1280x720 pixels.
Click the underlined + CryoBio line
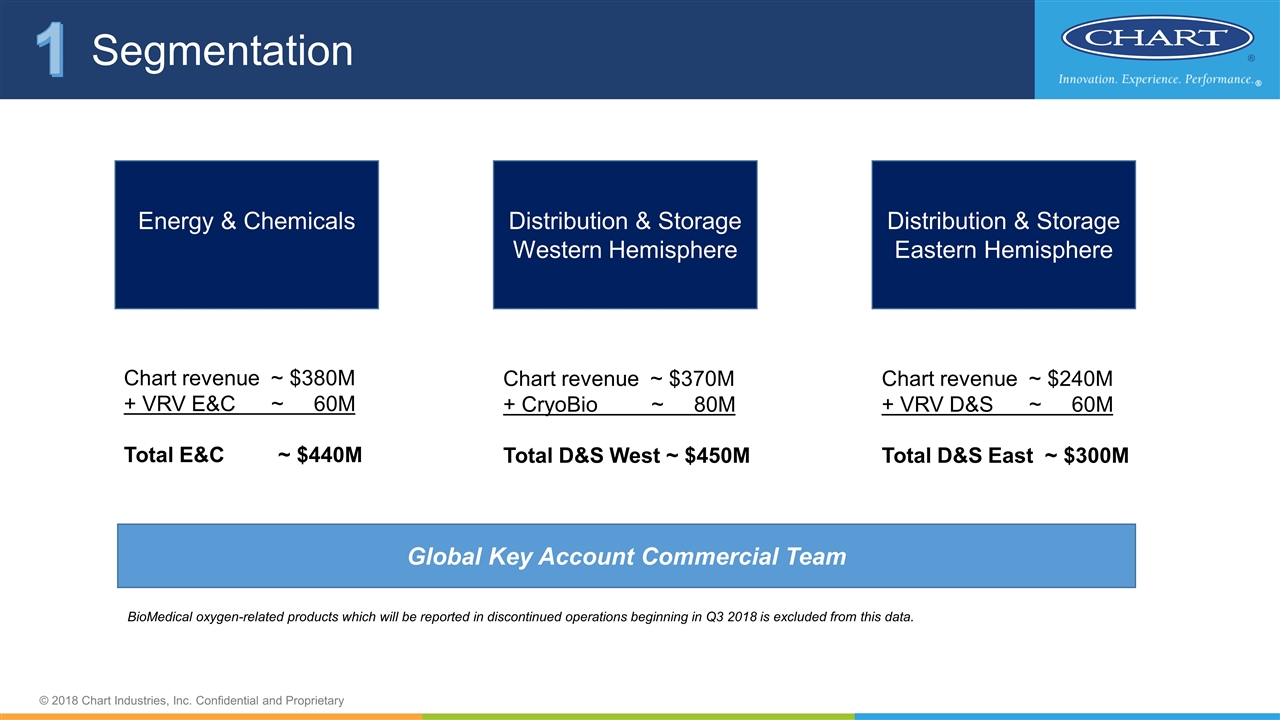[619, 405]
